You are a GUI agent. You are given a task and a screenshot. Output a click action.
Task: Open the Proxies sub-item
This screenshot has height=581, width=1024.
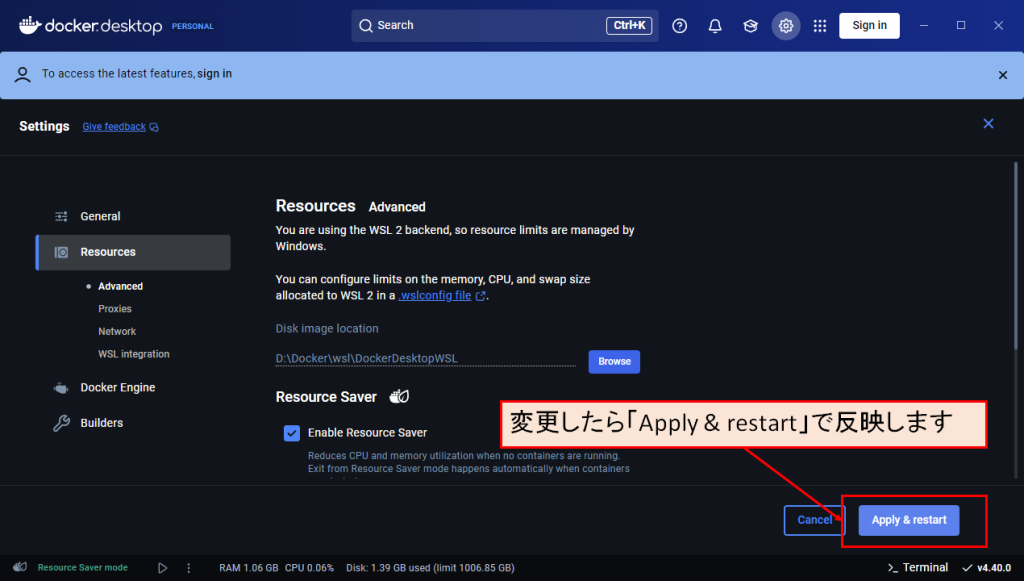click(115, 309)
